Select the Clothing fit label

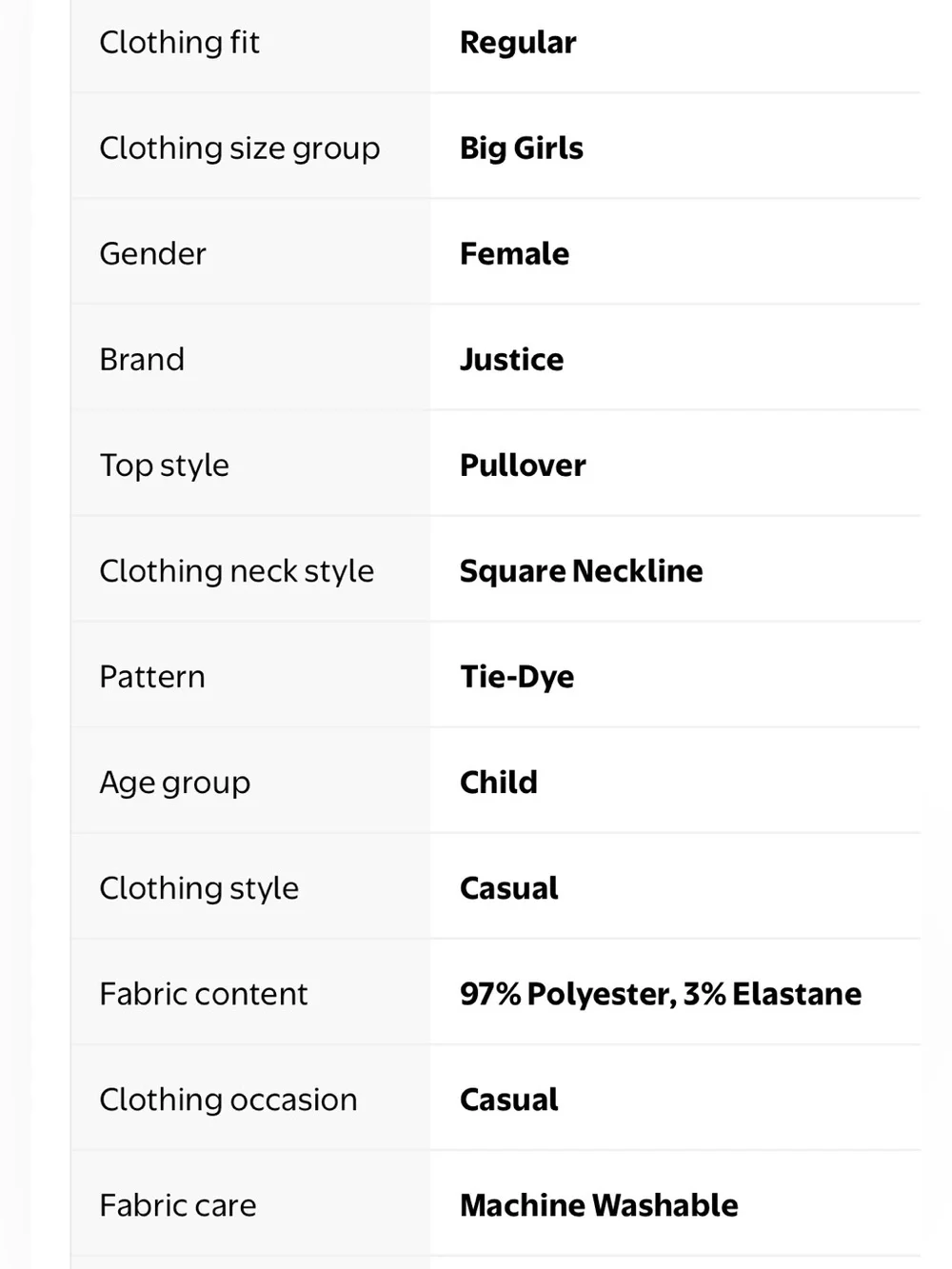(179, 42)
